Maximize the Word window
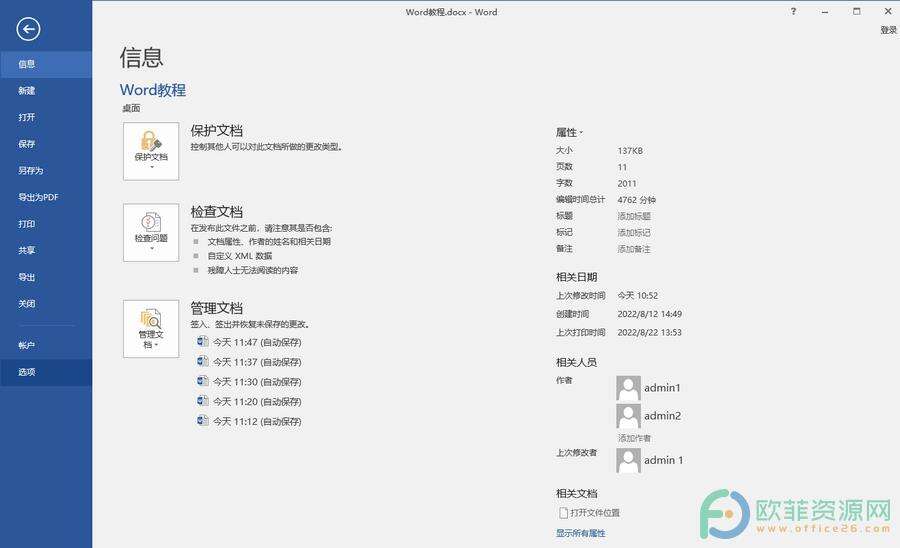The image size is (900, 548). (x=856, y=11)
